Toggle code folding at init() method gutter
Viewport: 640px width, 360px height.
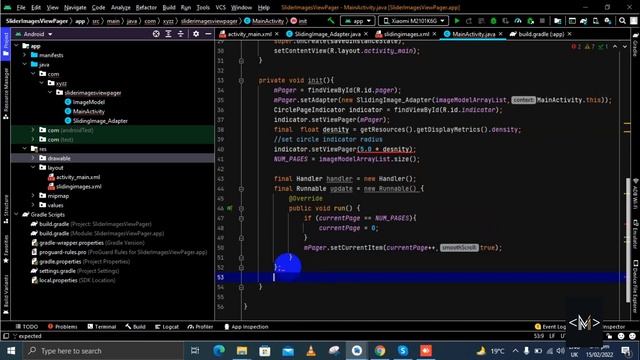pos(241,80)
